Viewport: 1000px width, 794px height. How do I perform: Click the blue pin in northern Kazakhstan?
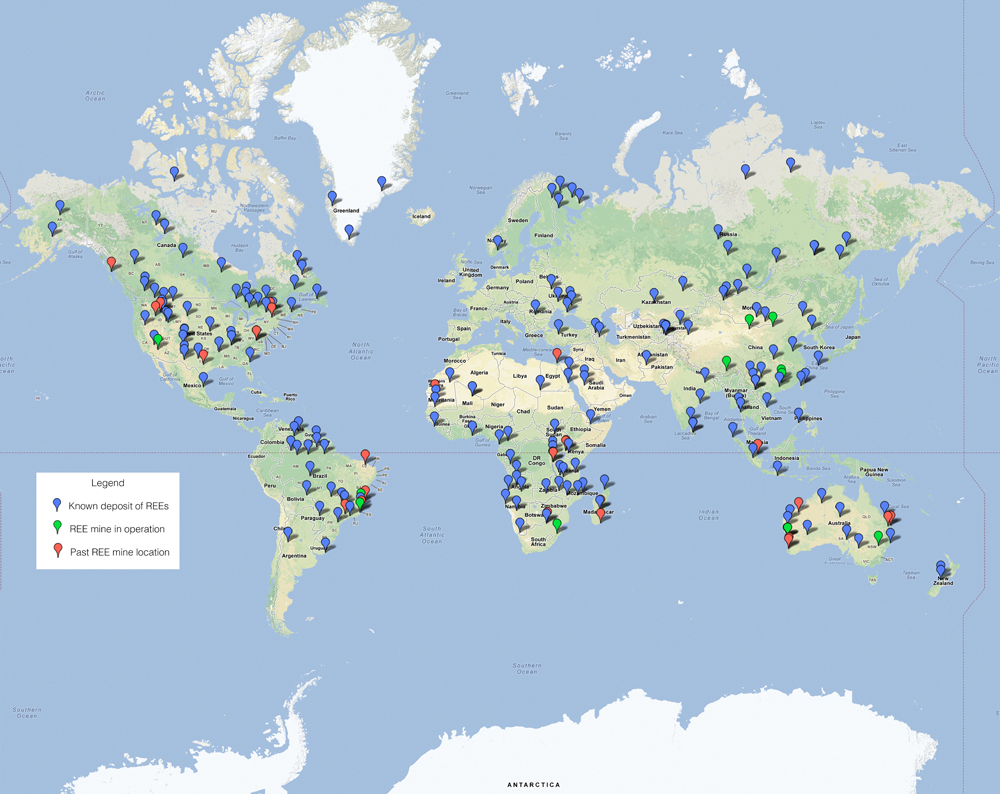(682, 281)
